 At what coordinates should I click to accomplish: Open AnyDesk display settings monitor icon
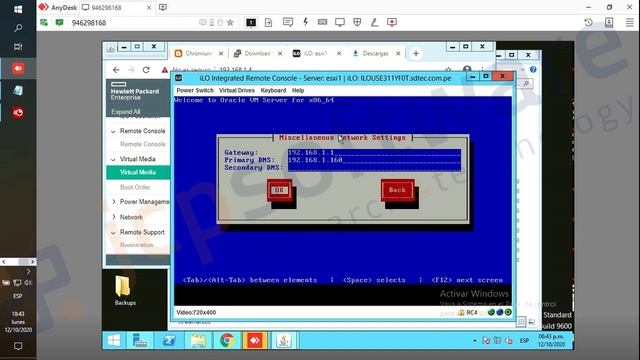[x=340, y=22]
